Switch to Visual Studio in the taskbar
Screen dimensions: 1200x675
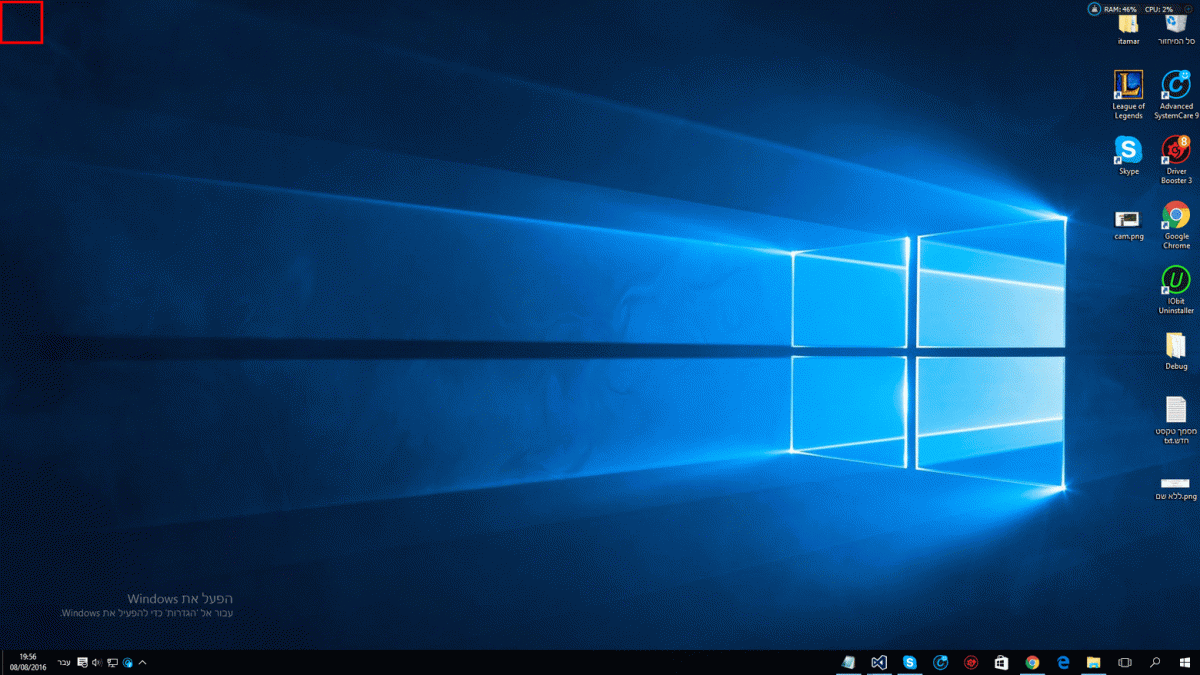tap(879, 662)
